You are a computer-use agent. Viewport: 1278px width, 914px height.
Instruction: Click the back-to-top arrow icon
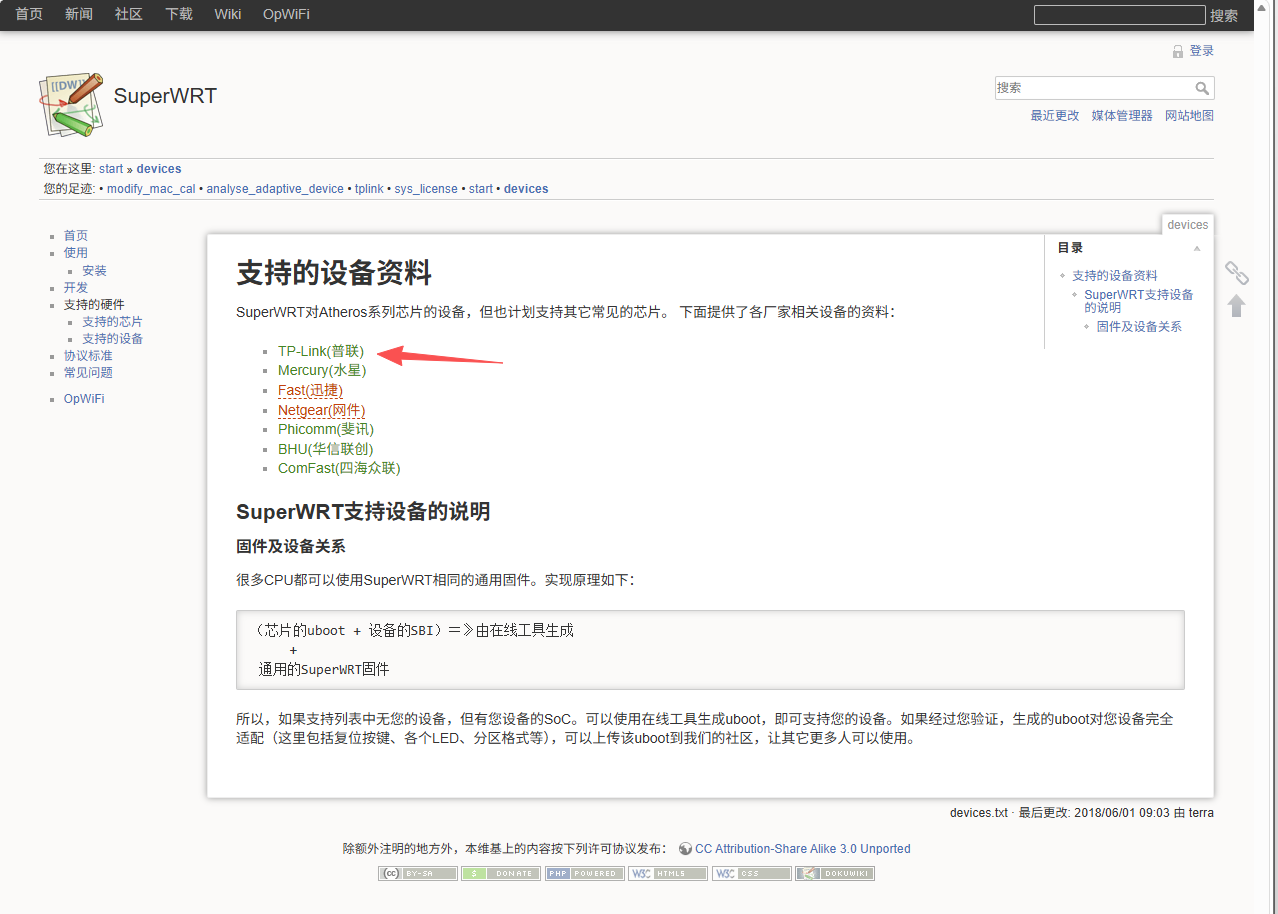(1237, 305)
